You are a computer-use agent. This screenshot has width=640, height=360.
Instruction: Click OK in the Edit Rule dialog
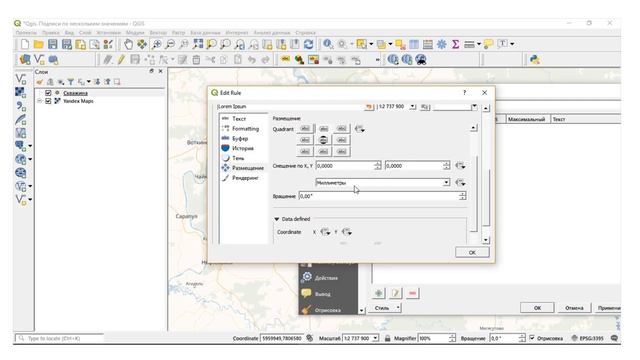click(472, 252)
